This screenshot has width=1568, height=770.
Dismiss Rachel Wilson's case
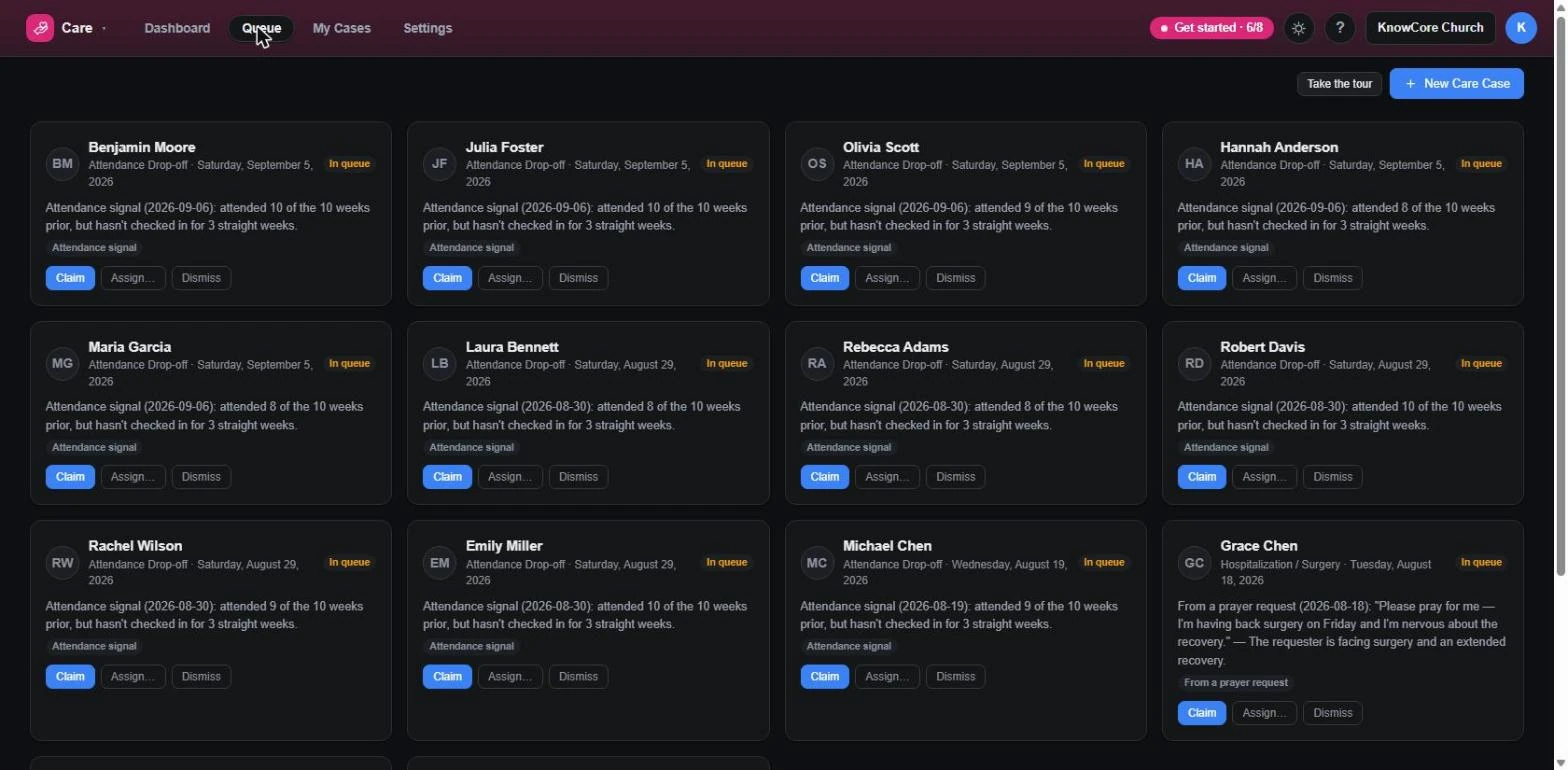click(201, 677)
